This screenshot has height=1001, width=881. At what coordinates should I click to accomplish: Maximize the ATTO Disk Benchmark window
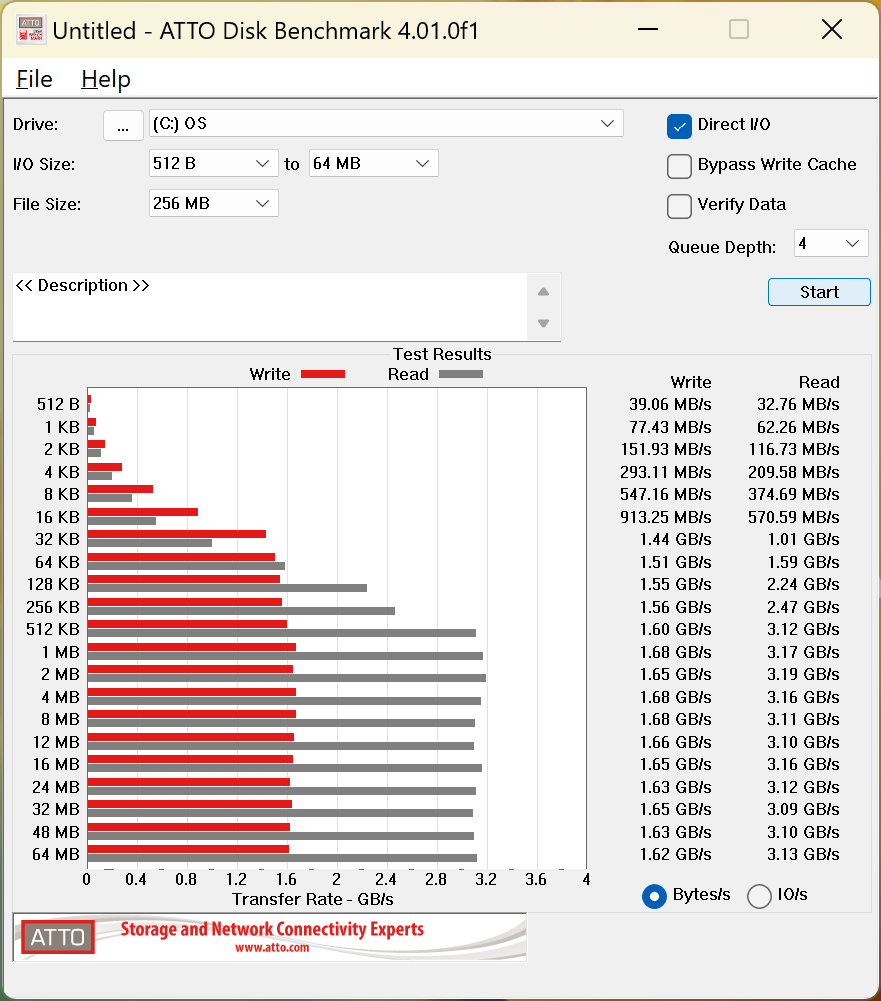click(x=739, y=29)
